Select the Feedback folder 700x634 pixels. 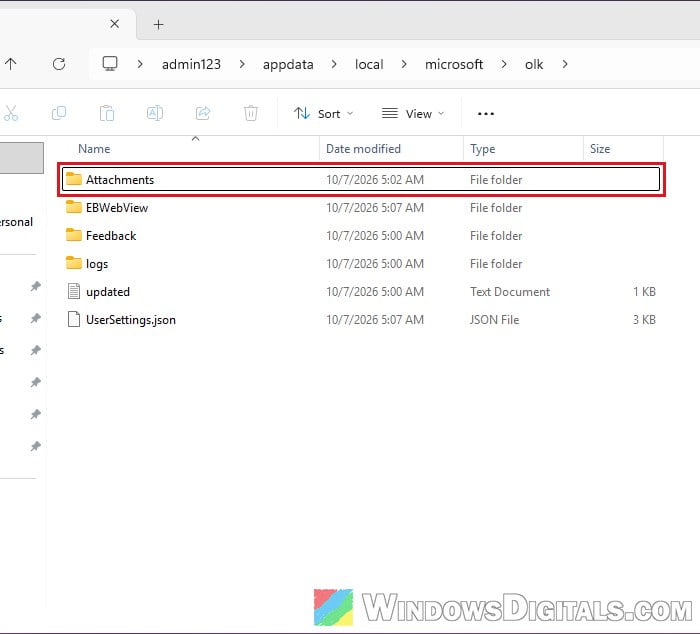click(361, 236)
